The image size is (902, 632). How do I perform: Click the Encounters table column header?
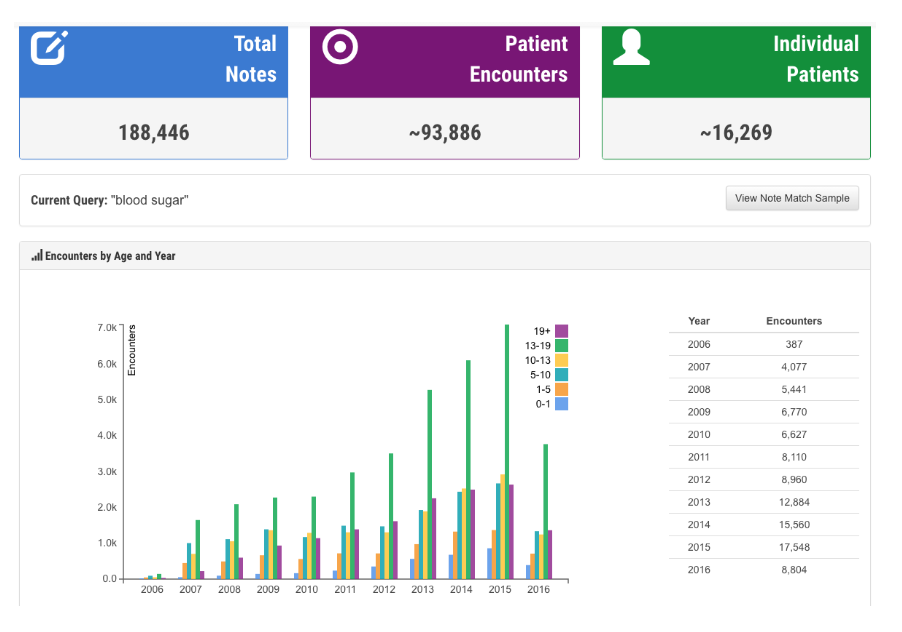tap(794, 321)
